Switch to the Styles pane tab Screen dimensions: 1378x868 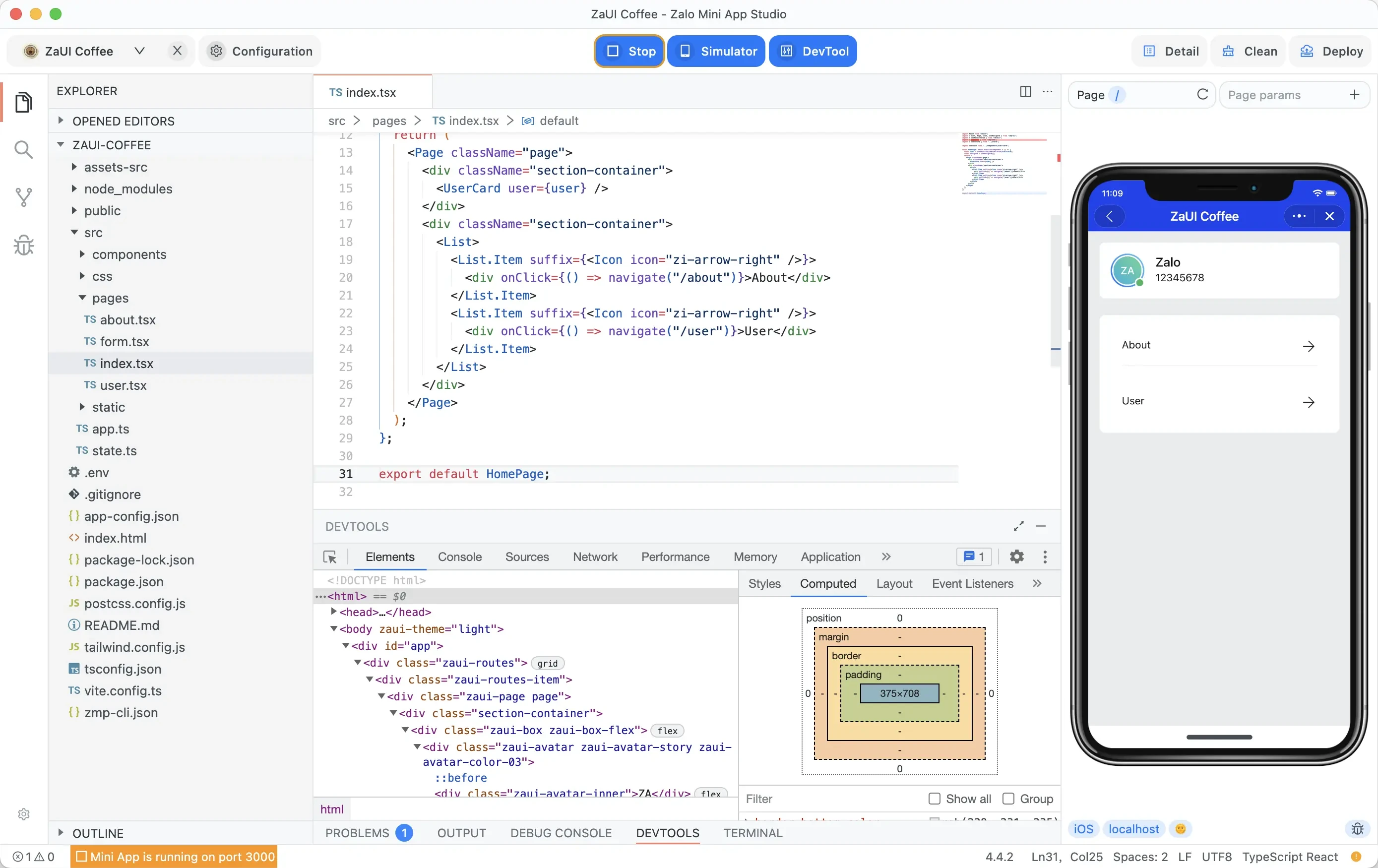tap(764, 583)
